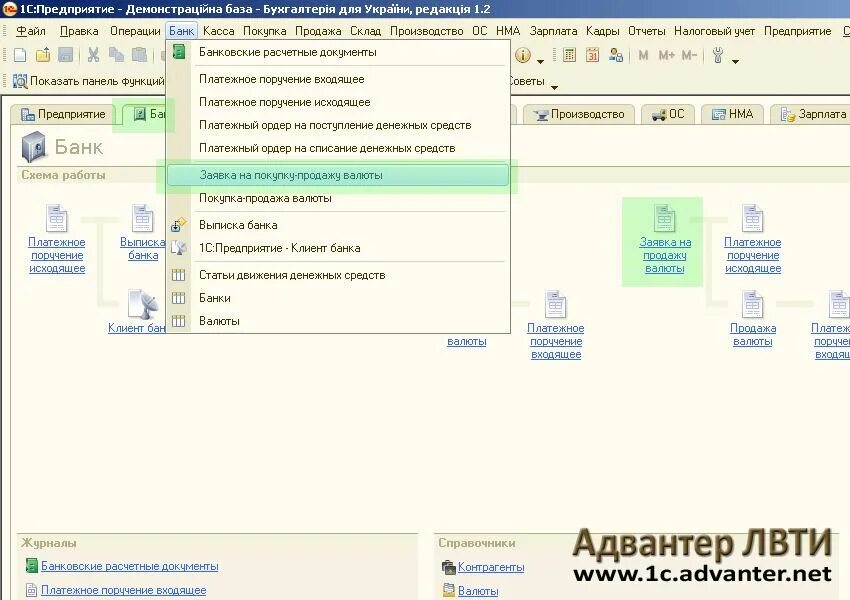Open Банковские расчетные документы journal link

click(130, 566)
